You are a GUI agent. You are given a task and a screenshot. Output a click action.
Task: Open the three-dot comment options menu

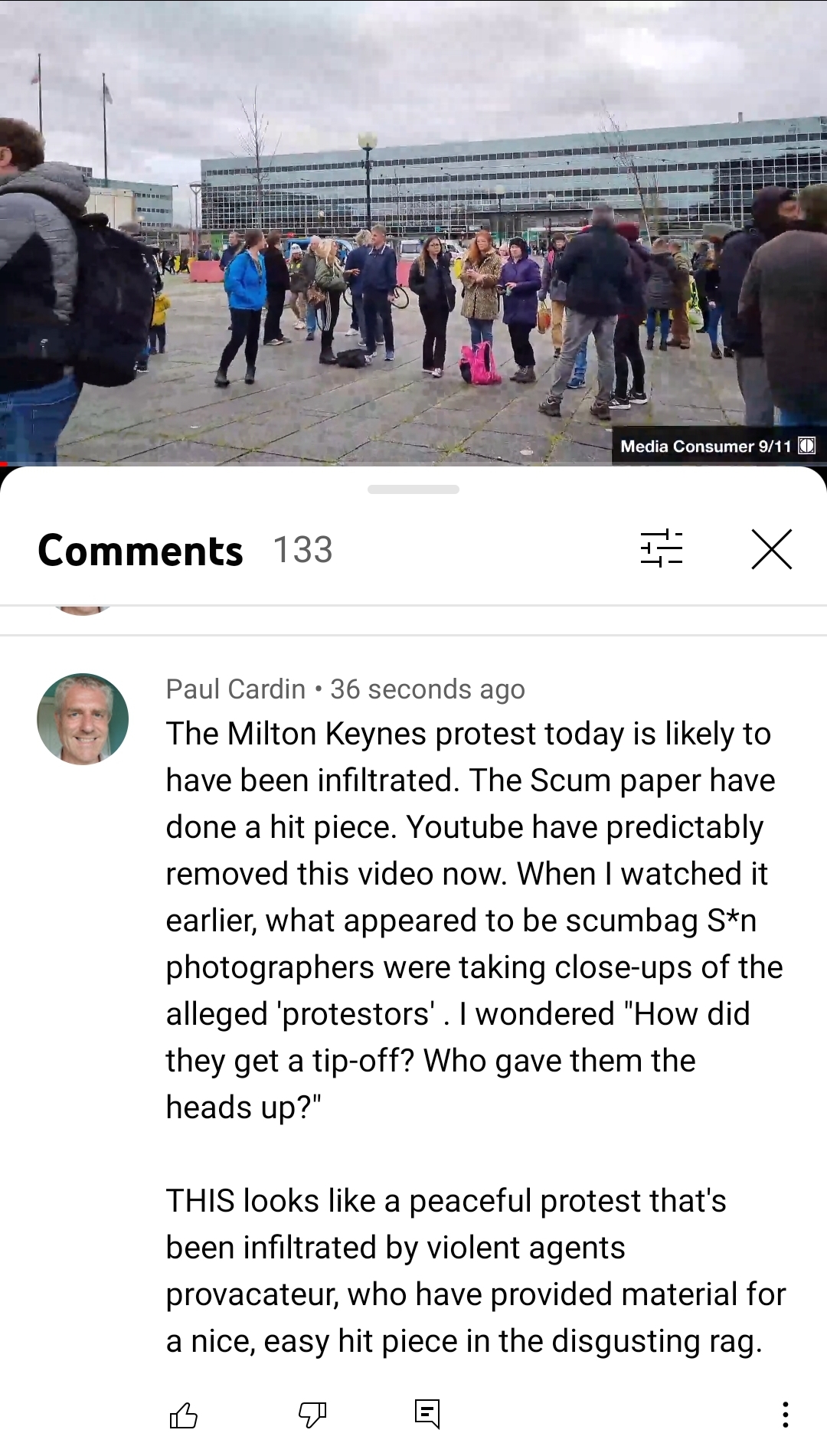tap(785, 1415)
